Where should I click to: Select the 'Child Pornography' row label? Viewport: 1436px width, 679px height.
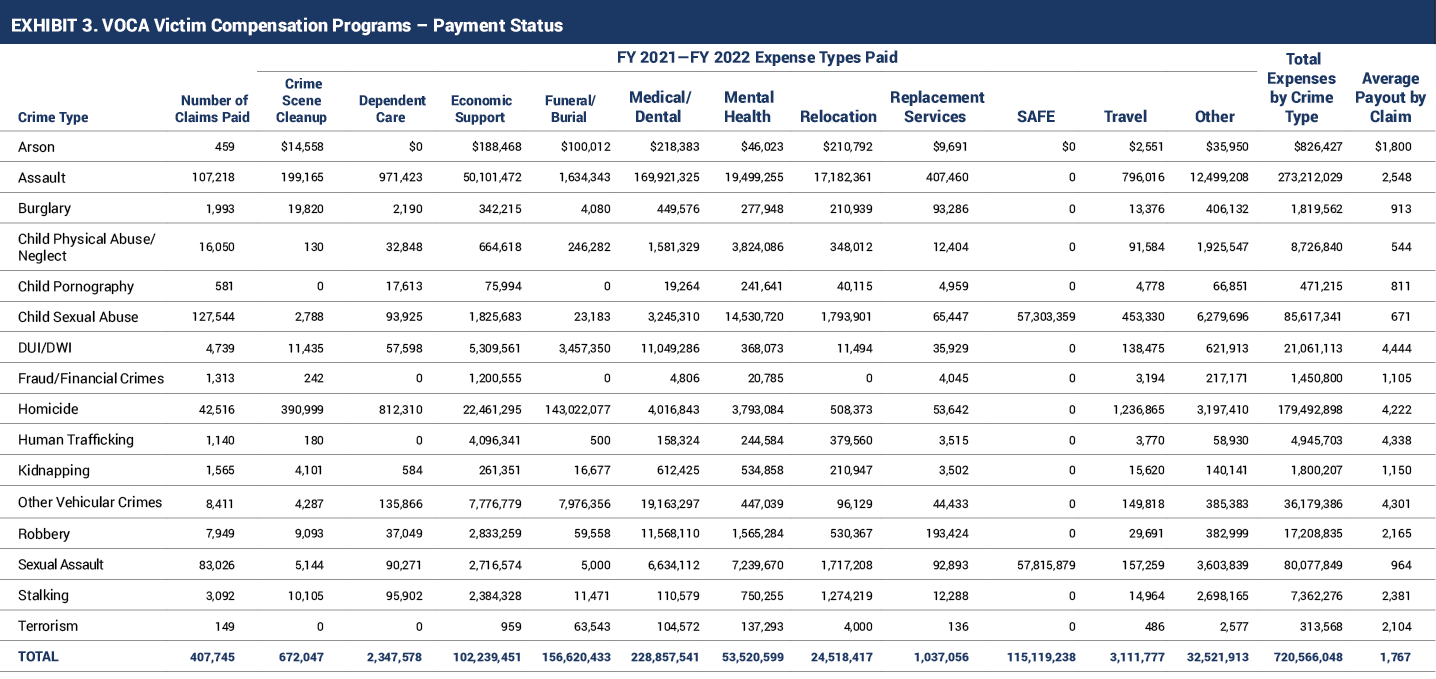76,286
